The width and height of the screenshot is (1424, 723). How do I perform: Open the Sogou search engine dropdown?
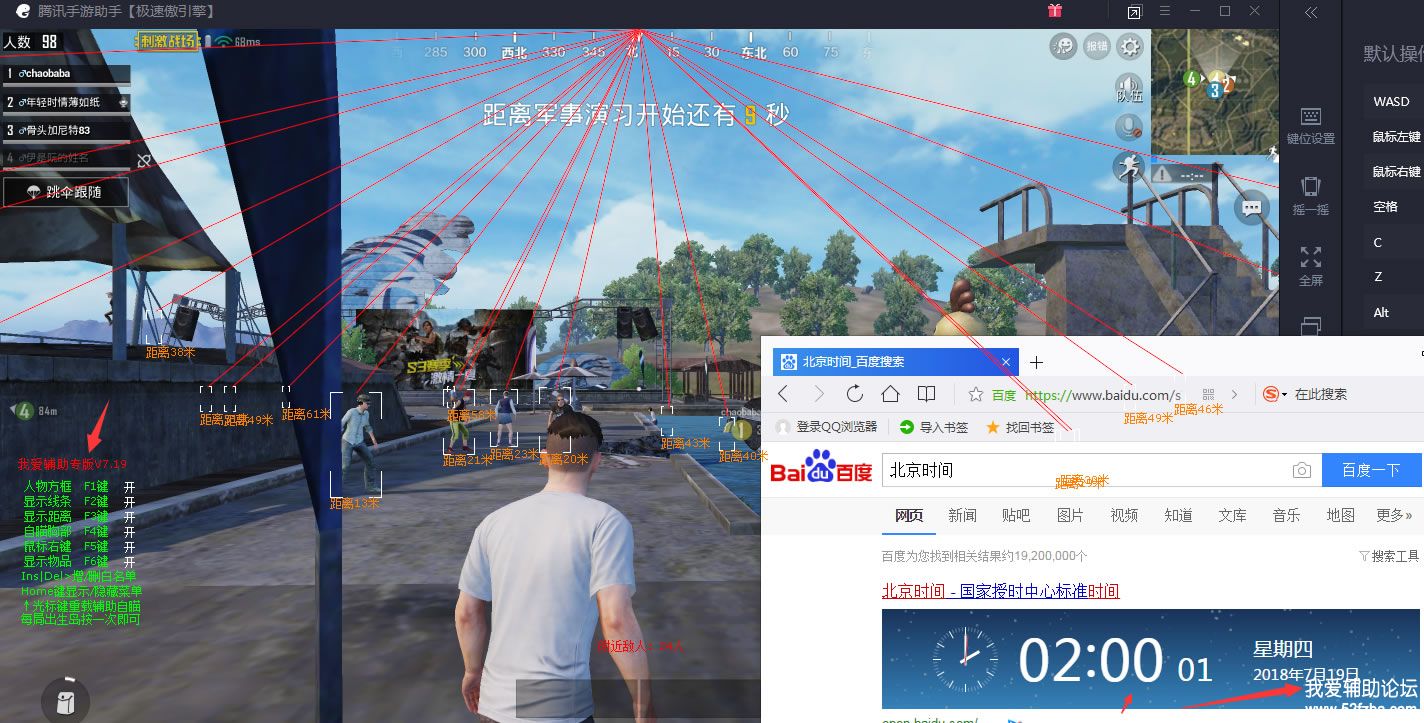[x=1275, y=394]
